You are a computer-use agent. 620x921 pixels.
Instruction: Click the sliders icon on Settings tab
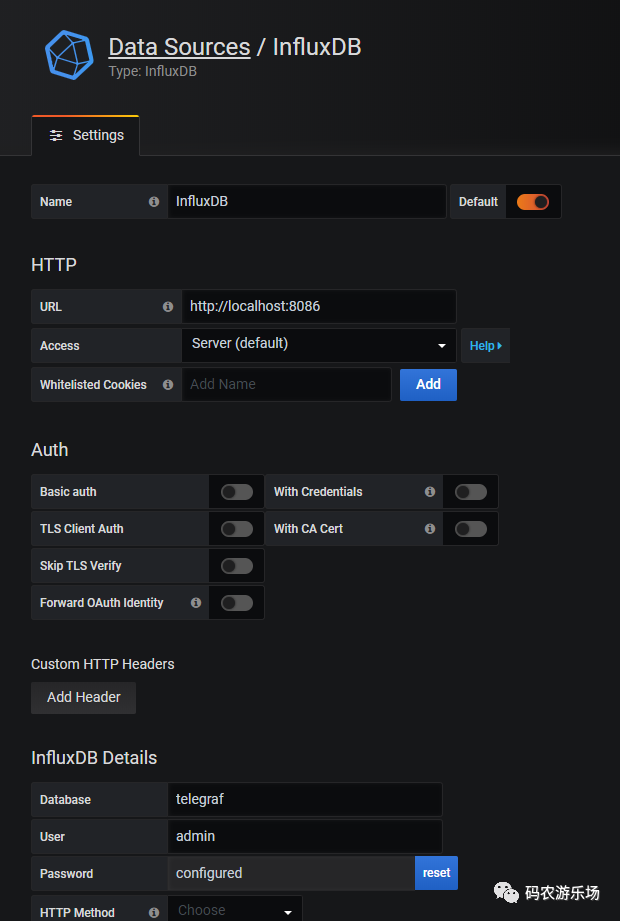click(x=56, y=136)
